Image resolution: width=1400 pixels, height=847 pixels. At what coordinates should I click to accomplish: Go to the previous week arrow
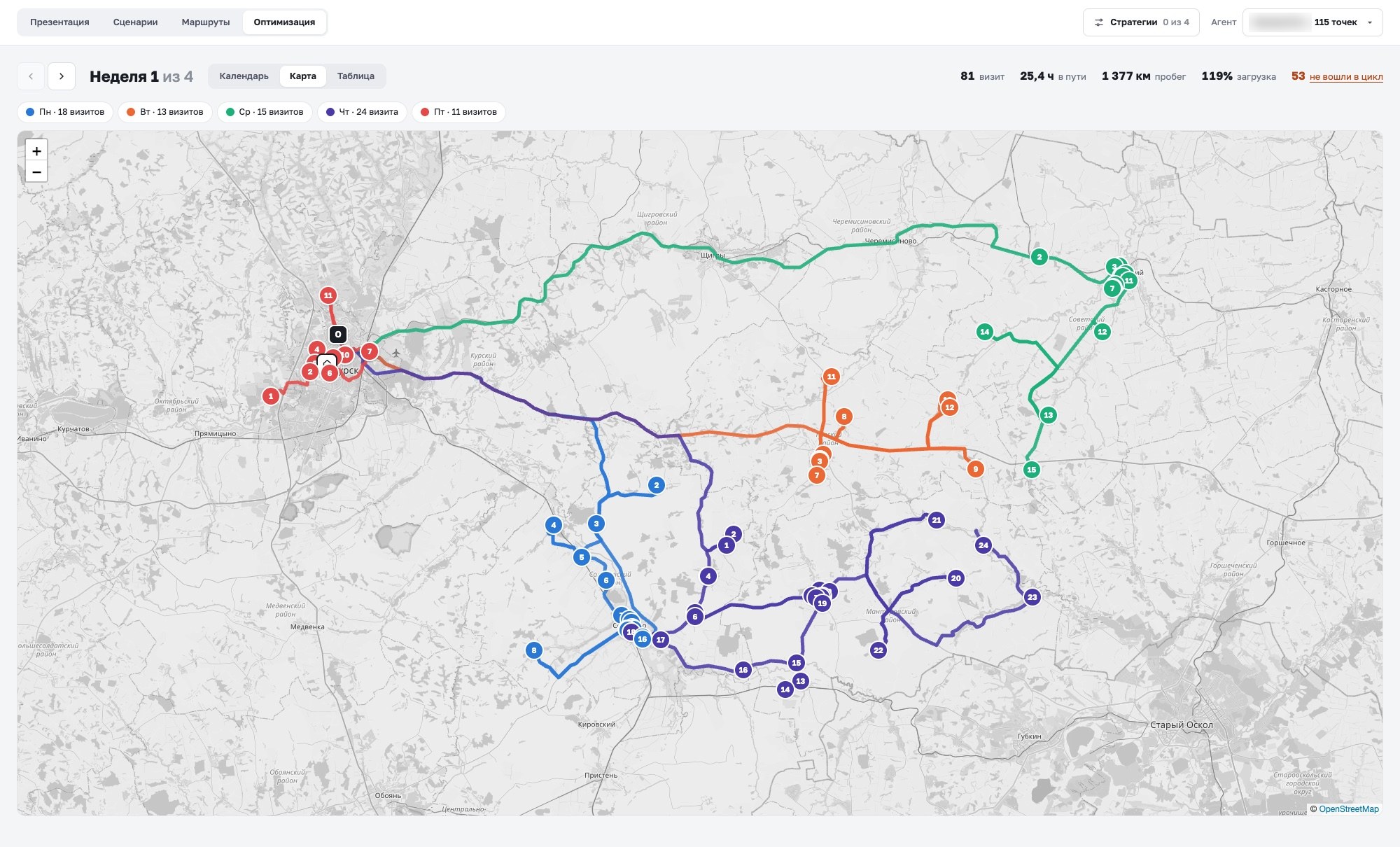(x=31, y=76)
